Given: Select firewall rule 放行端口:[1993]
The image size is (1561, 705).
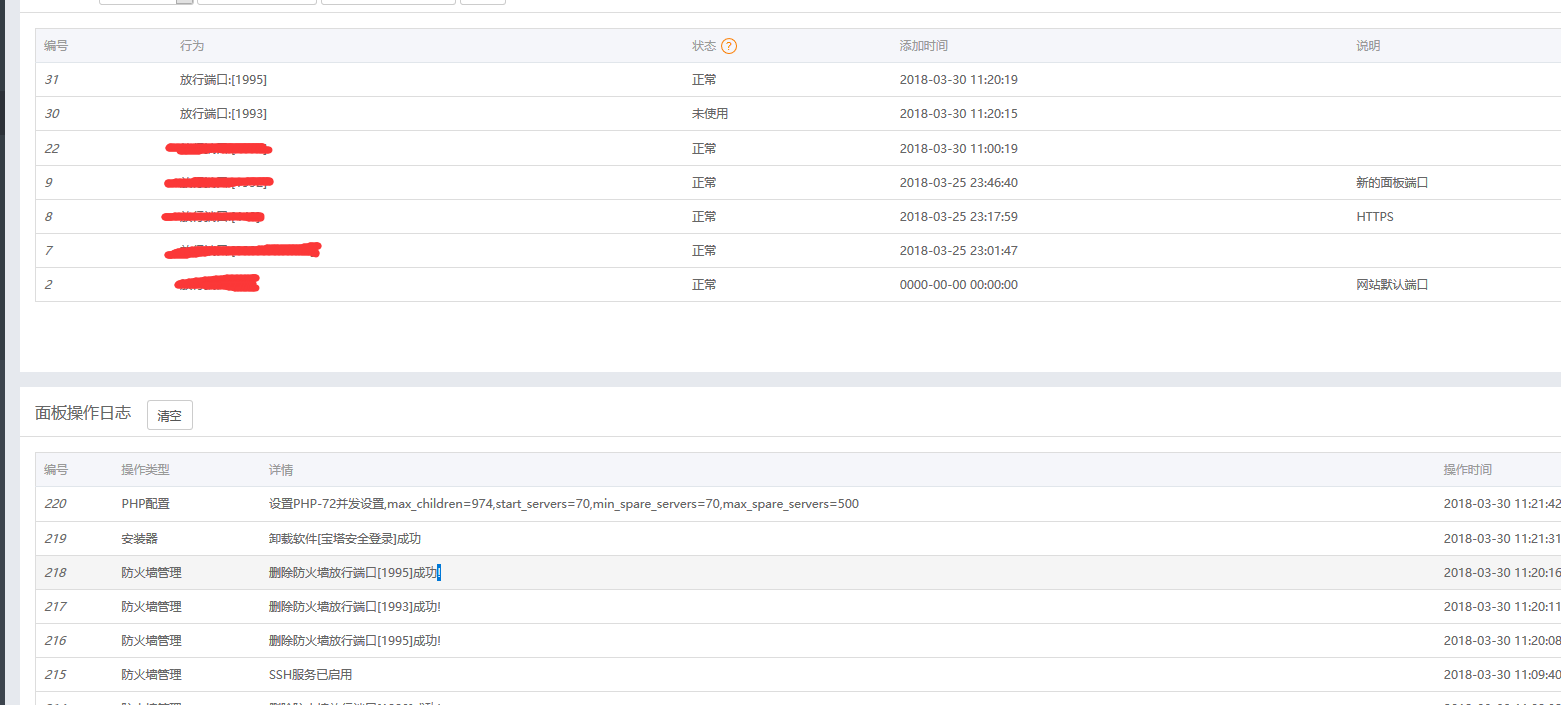Looking at the screenshot, I should [223, 114].
